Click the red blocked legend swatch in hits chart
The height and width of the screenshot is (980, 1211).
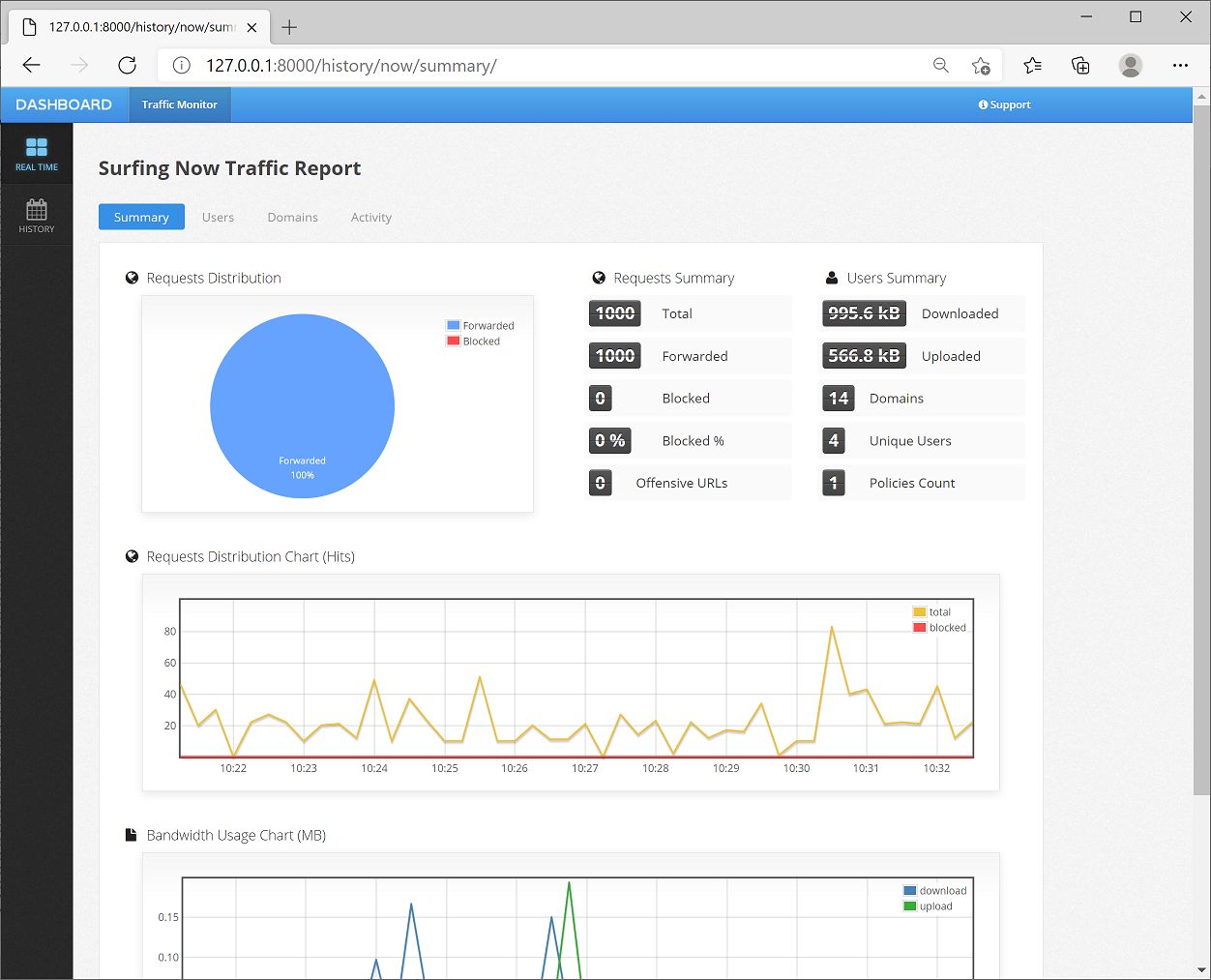(920, 627)
